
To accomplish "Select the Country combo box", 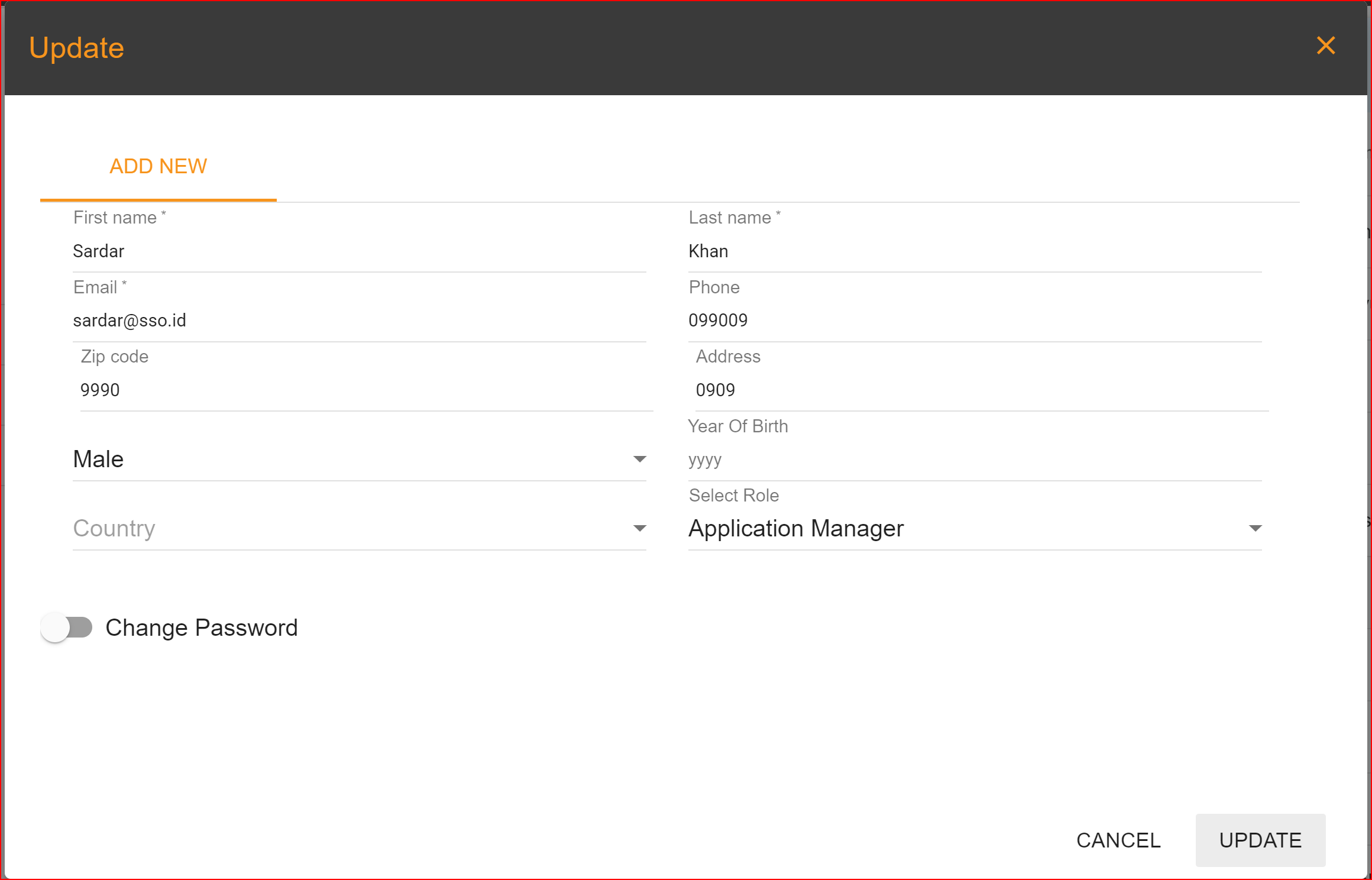I will pyautogui.click(x=355, y=528).
